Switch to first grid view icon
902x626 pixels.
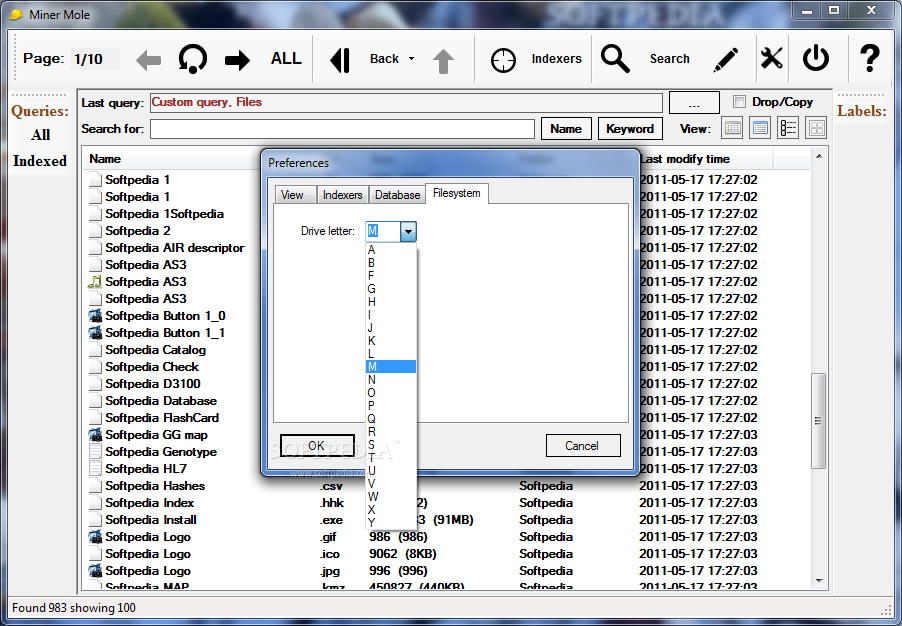click(732, 128)
